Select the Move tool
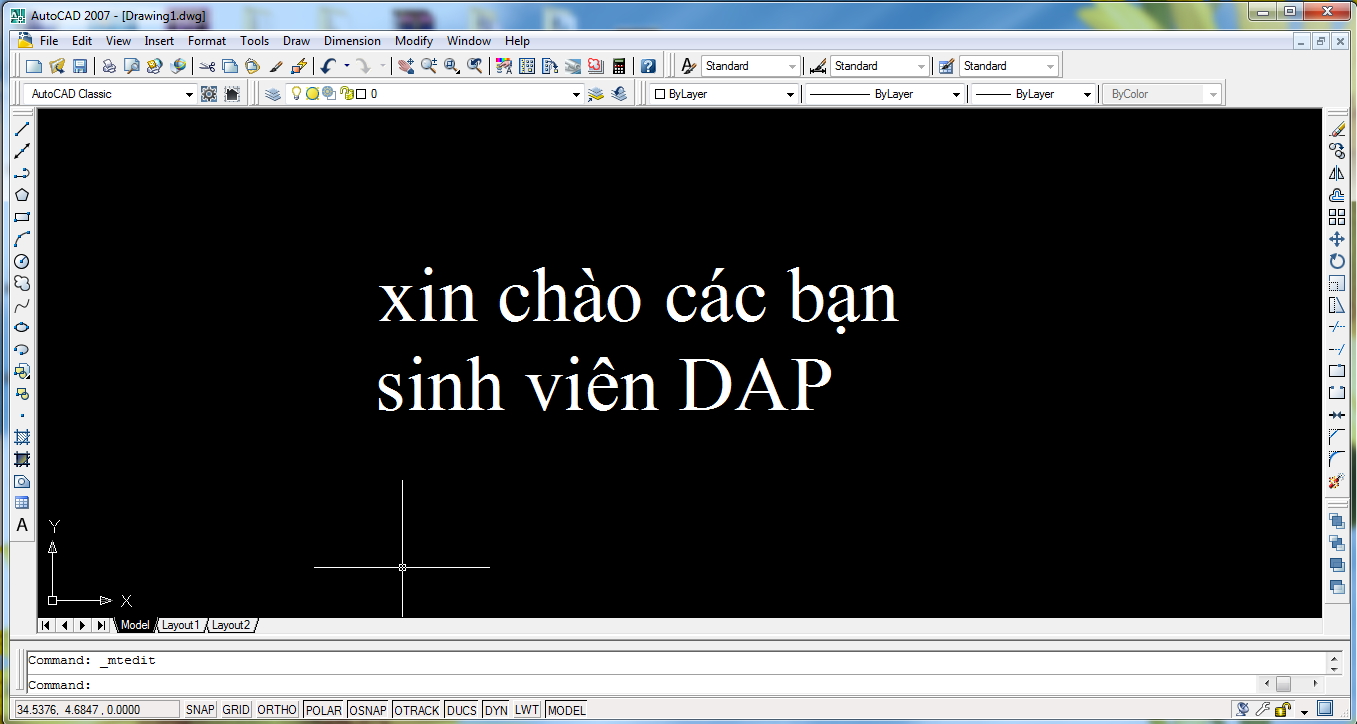The image size is (1357, 724). (x=1337, y=239)
